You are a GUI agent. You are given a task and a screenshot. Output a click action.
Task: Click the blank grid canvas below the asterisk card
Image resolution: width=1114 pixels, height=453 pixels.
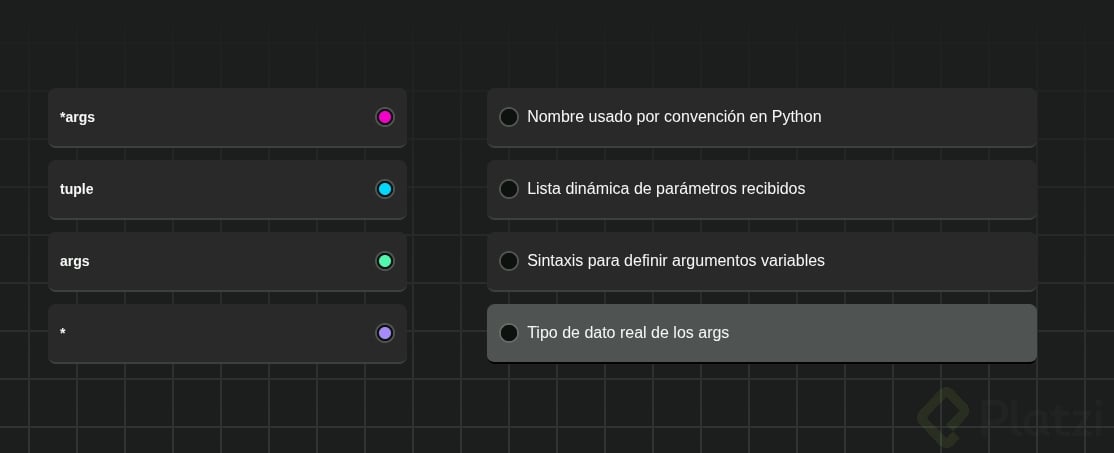[x=227, y=405]
